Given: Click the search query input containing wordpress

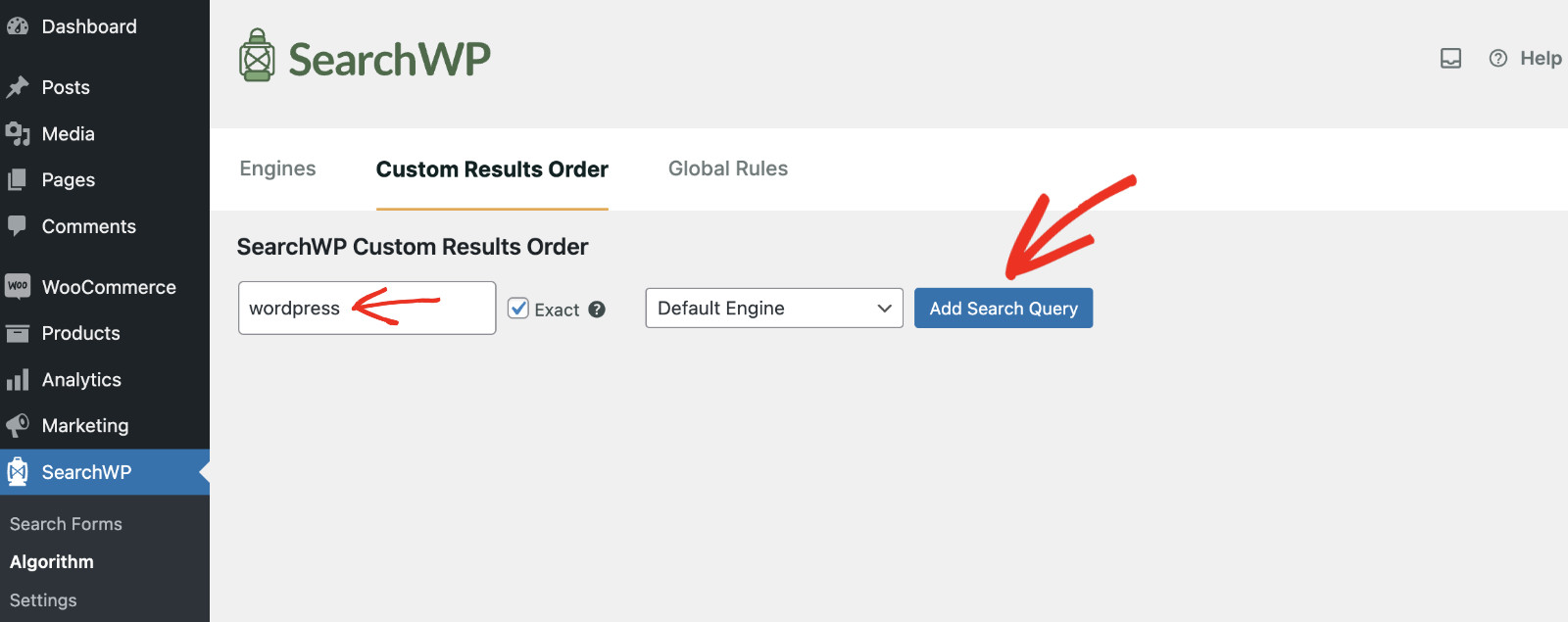Looking at the screenshot, I should pos(367,308).
